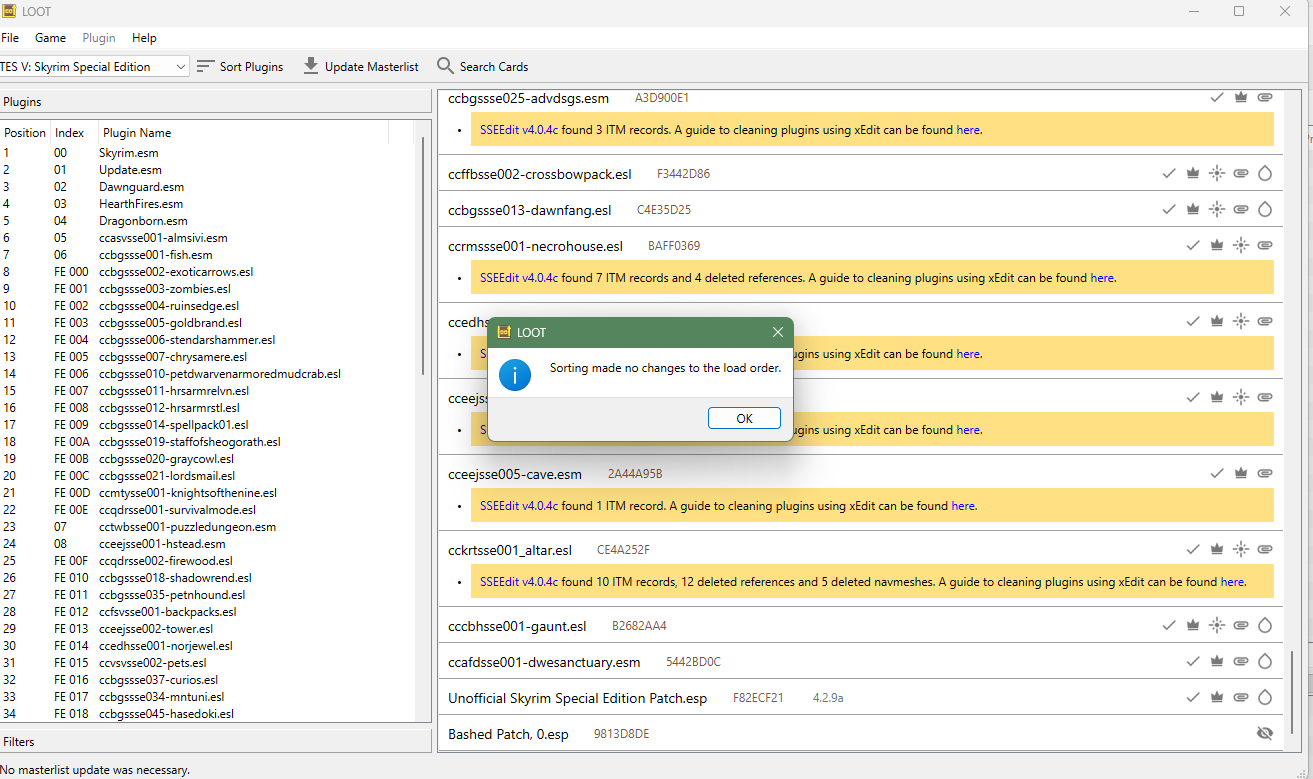Viewport: 1313px width, 779px height.
Task: Click OK in the LOOT dialog
Action: pos(744,418)
